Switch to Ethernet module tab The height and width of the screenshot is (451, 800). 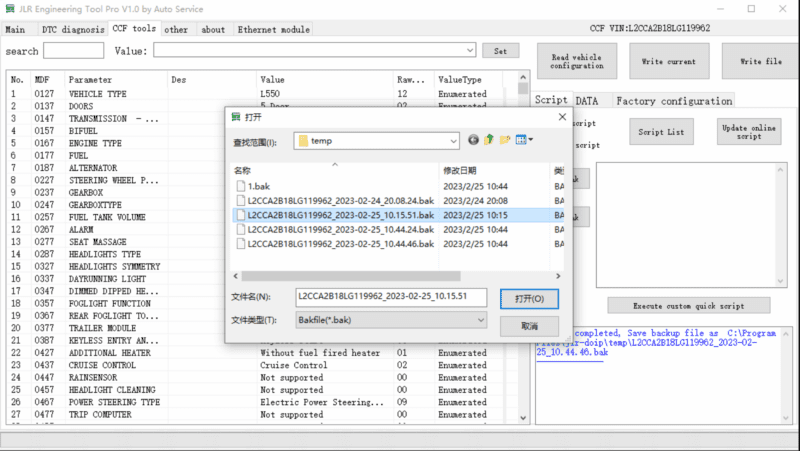[x=273, y=30]
